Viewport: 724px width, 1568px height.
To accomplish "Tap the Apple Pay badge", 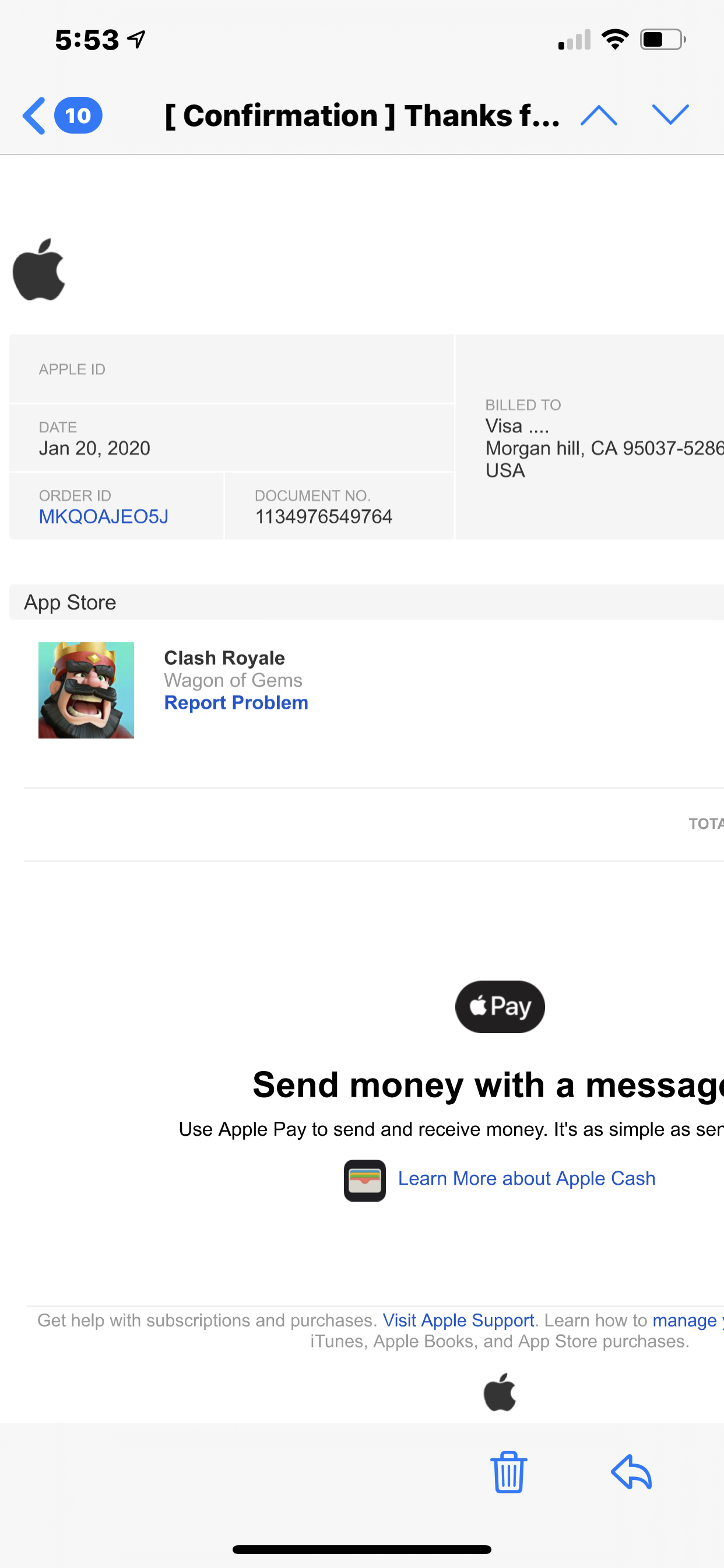I will [x=500, y=1006].
